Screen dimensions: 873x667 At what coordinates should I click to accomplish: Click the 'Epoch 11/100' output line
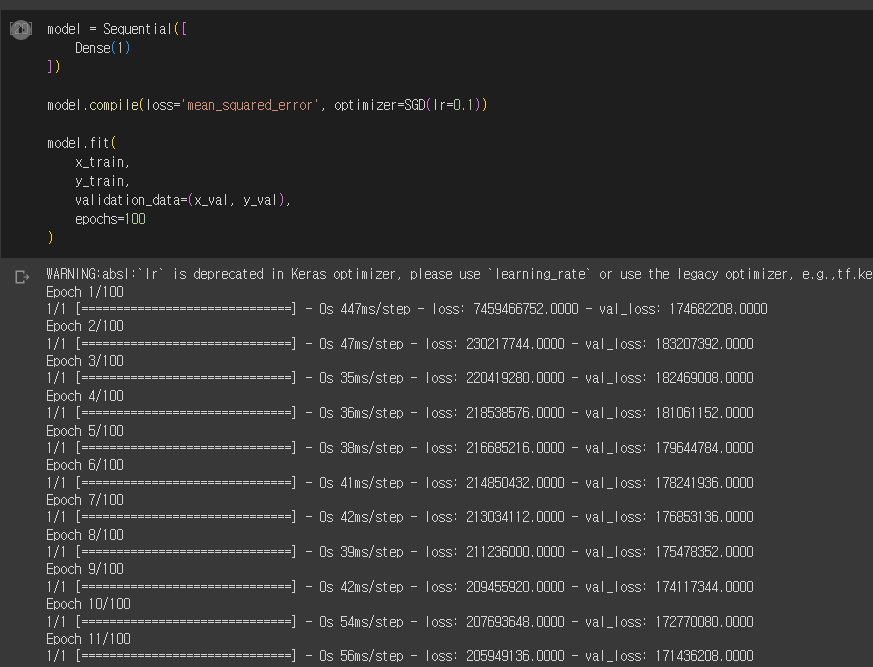pyautogui.click(x=88, y=639)
